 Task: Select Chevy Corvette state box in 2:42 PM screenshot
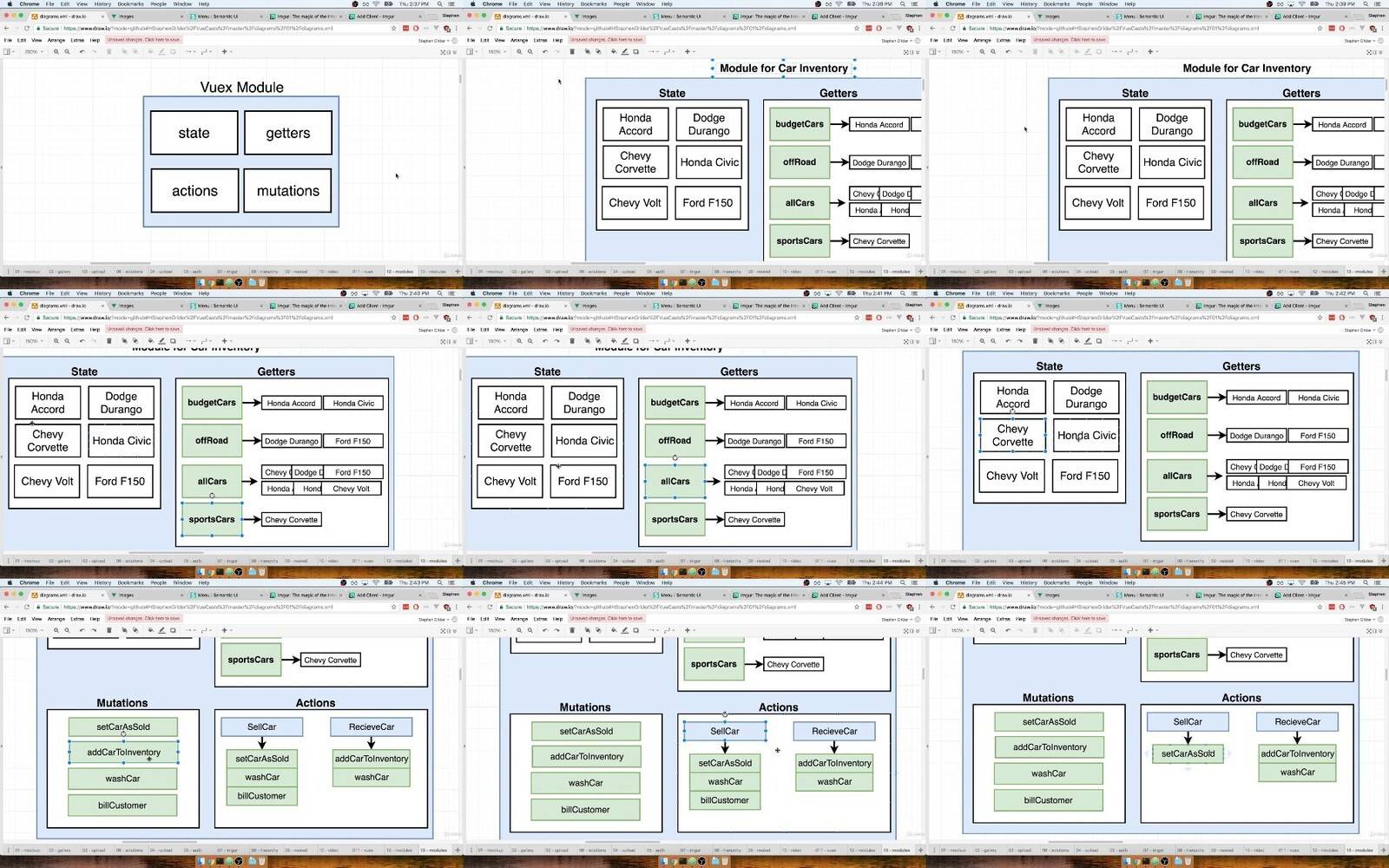click(x=1012, y=435)
